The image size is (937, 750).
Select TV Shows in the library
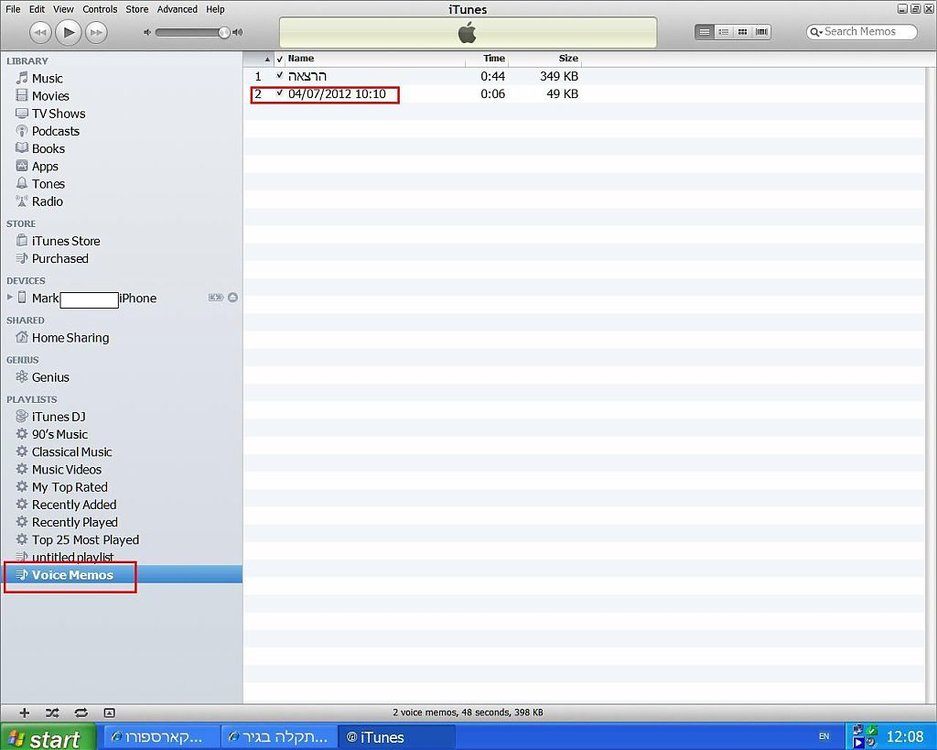pos(59,114)
